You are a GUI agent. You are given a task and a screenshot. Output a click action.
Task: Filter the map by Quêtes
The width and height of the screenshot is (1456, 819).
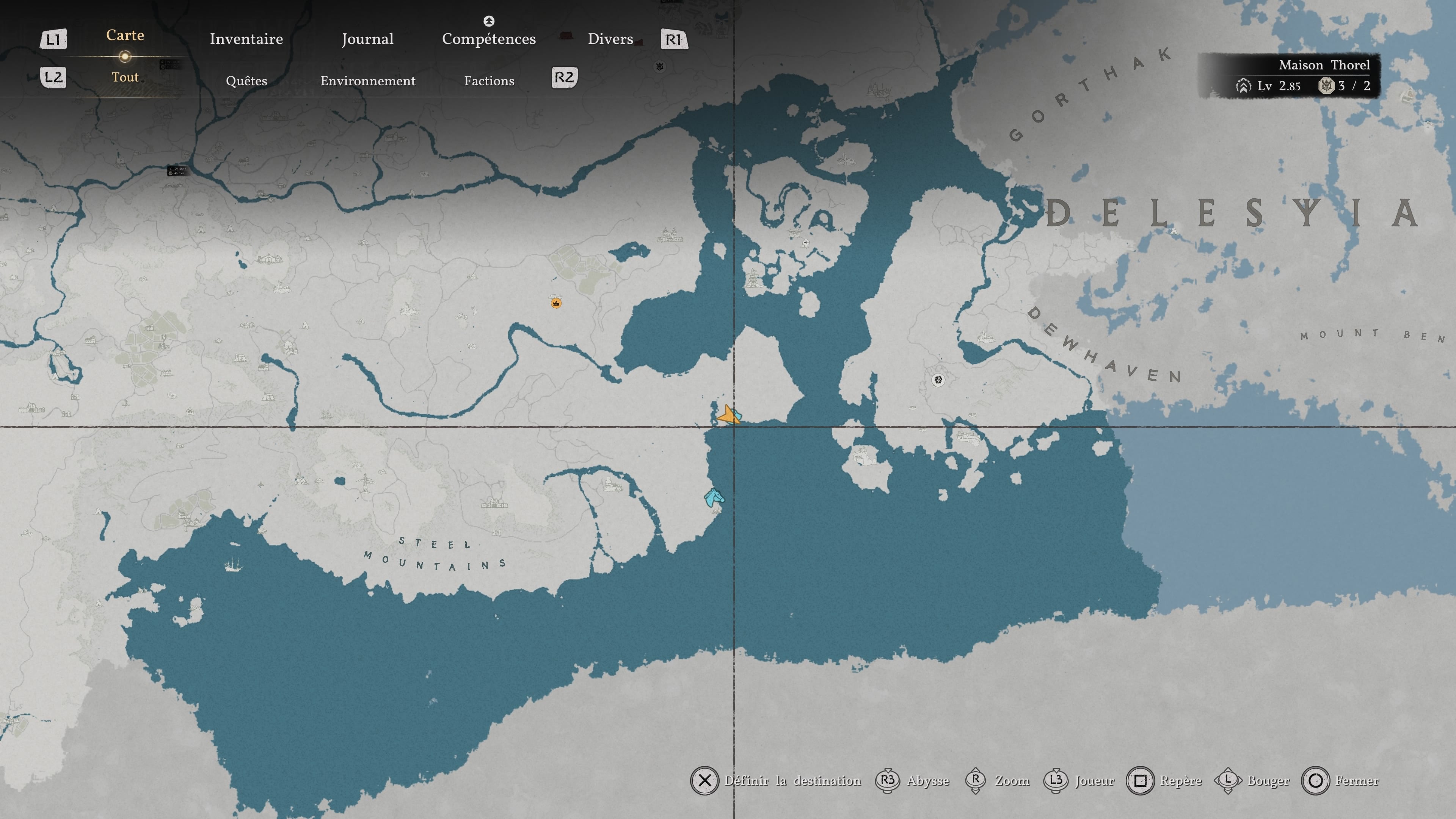pos(246,81)
